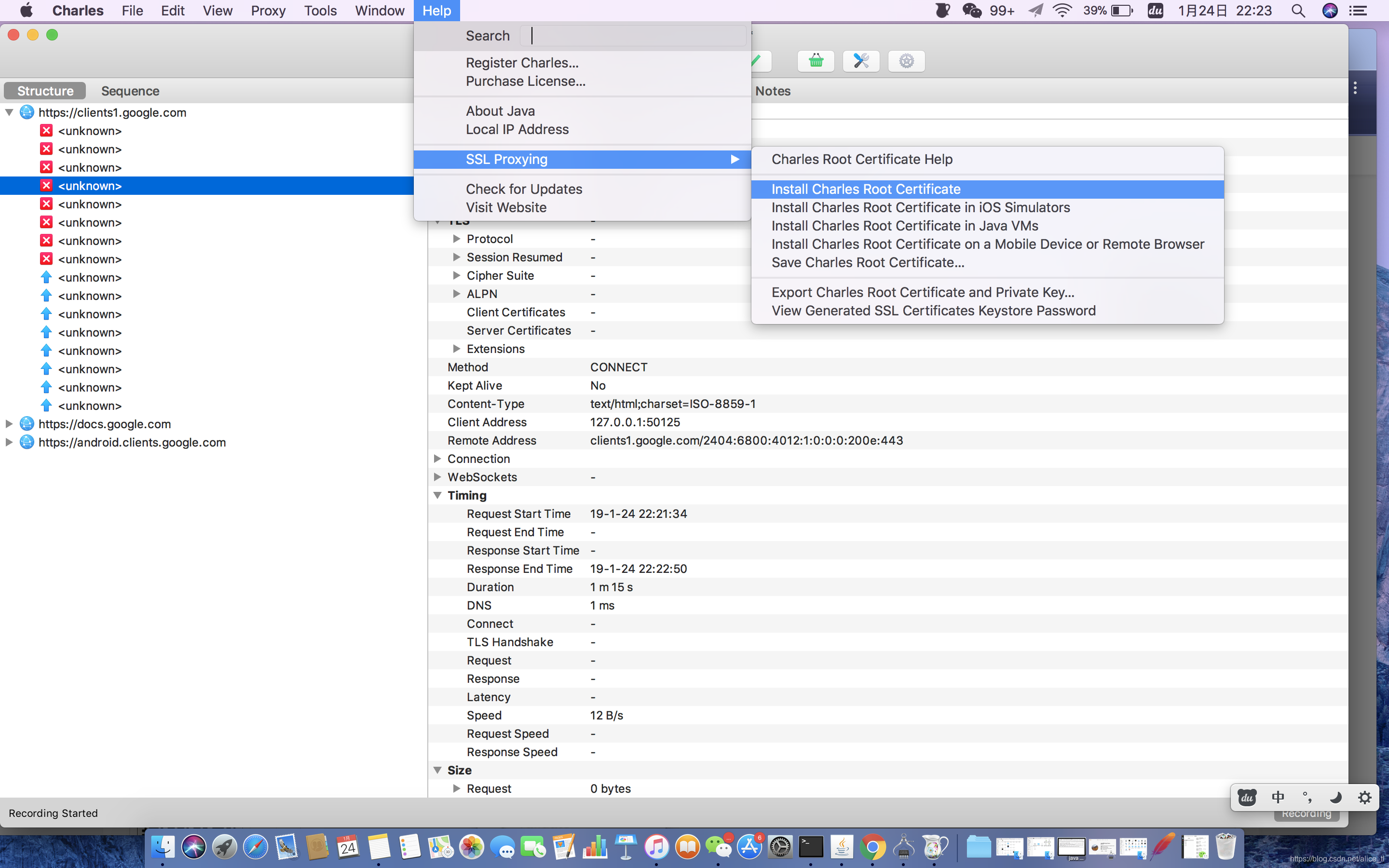
Task: Click the 中 language icon in the input bar
Action: tap(1278, 798)
